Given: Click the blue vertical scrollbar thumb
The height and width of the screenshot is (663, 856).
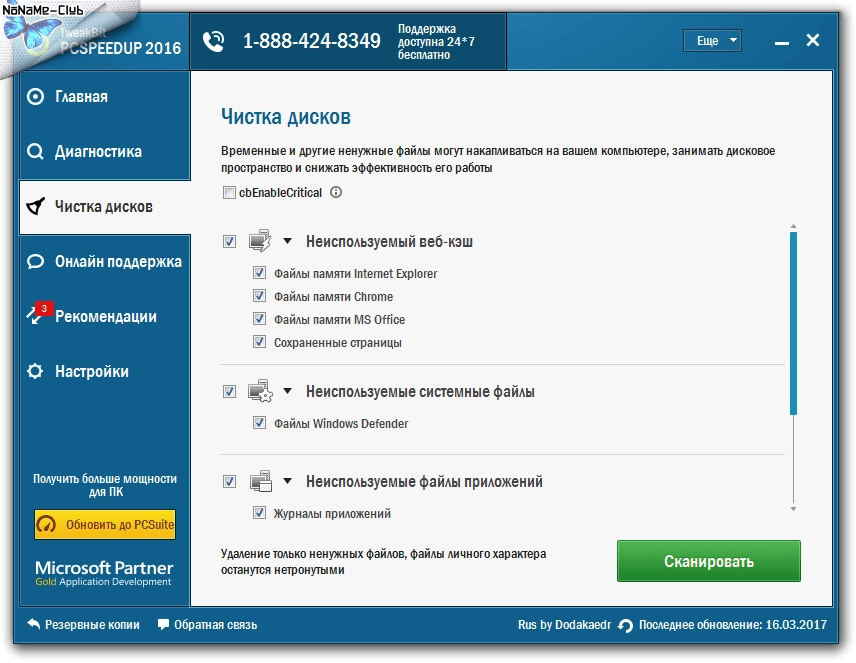Looking at the screenshot, I should point(793,323).
